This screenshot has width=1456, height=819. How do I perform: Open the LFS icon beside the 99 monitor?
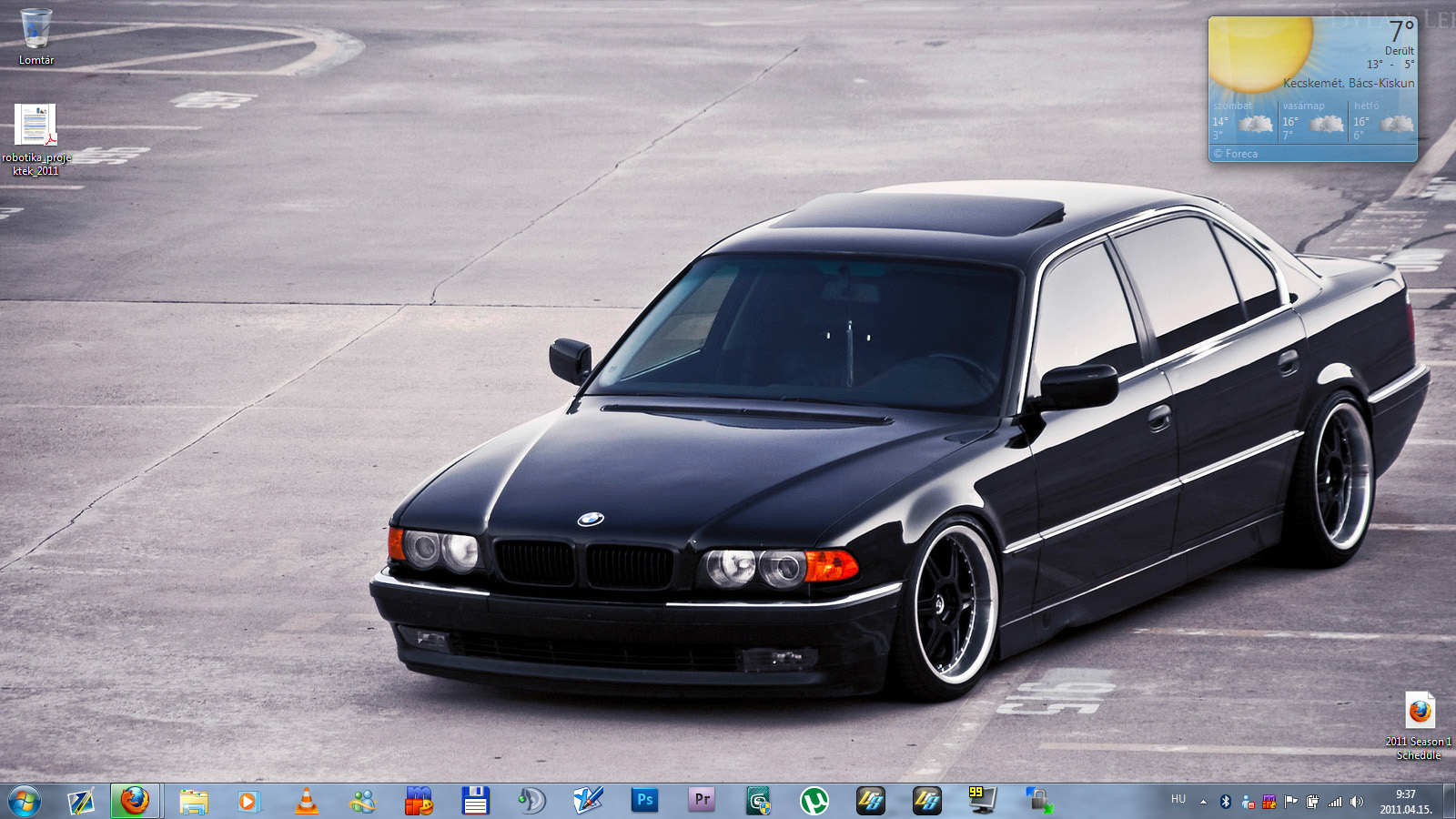pos(927,801)
